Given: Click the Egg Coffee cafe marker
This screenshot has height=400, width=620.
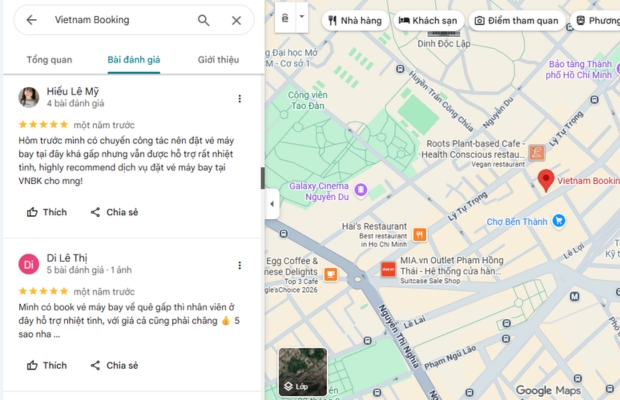Looking at the screenshot, I should (331, 274).
